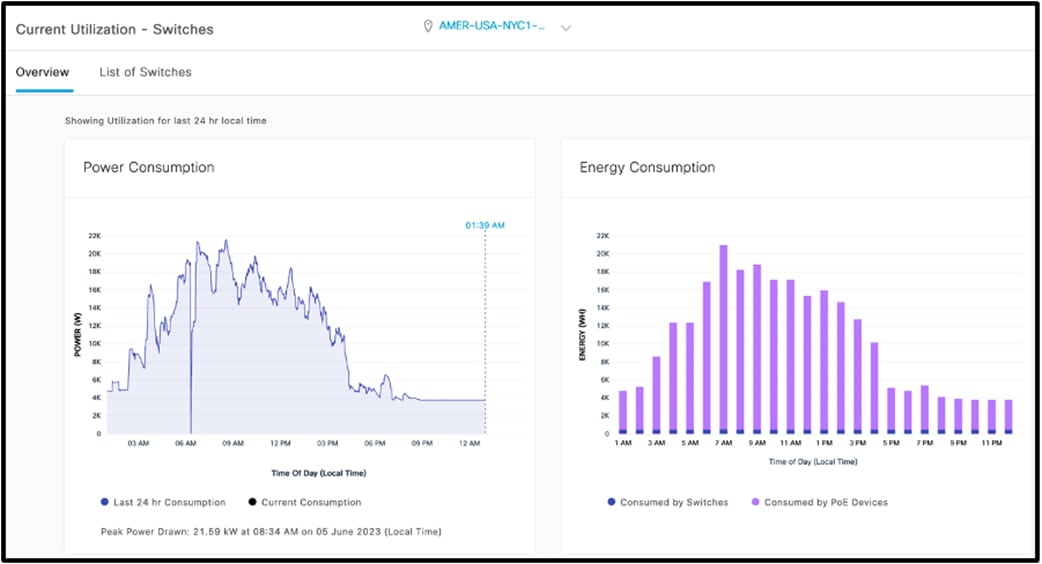Toggle the Current Consumption legend item

tap(311, 502)
